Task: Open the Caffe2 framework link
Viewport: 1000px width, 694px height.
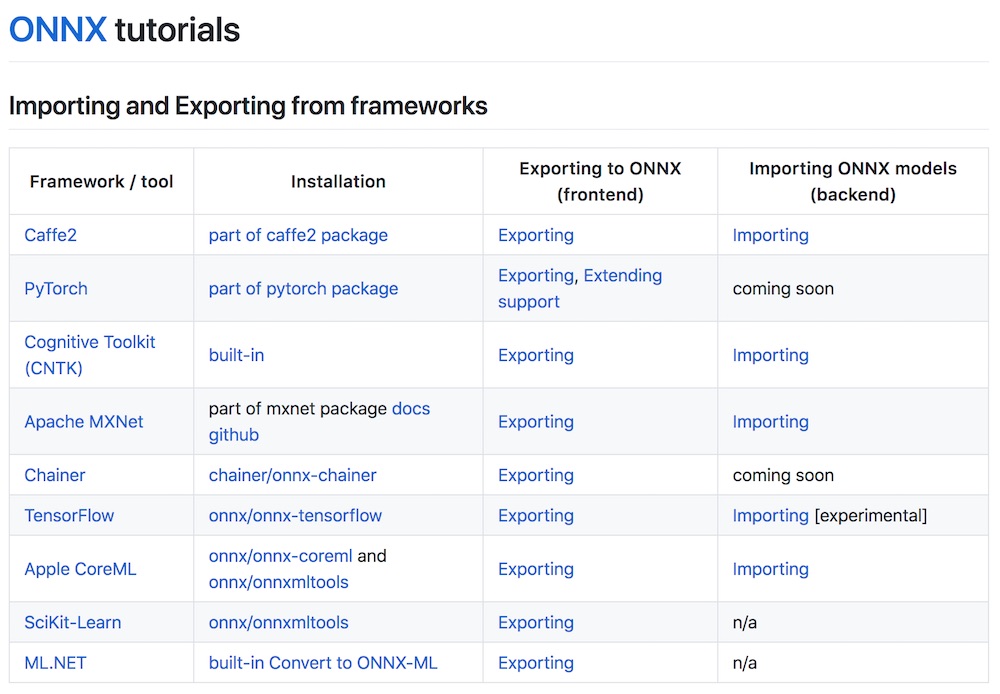Action: 50,235
